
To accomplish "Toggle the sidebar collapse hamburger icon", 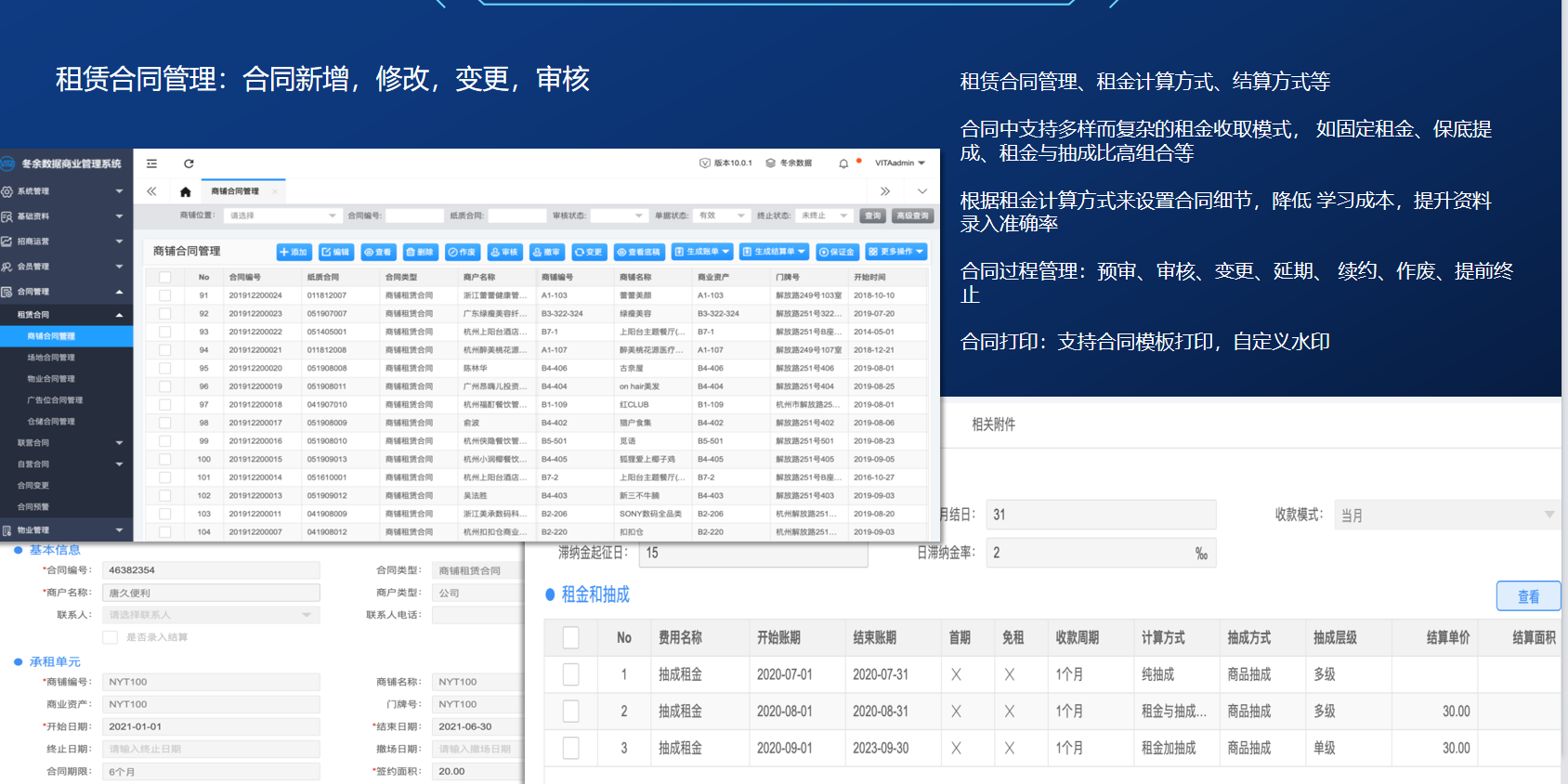I will [151, 163].
